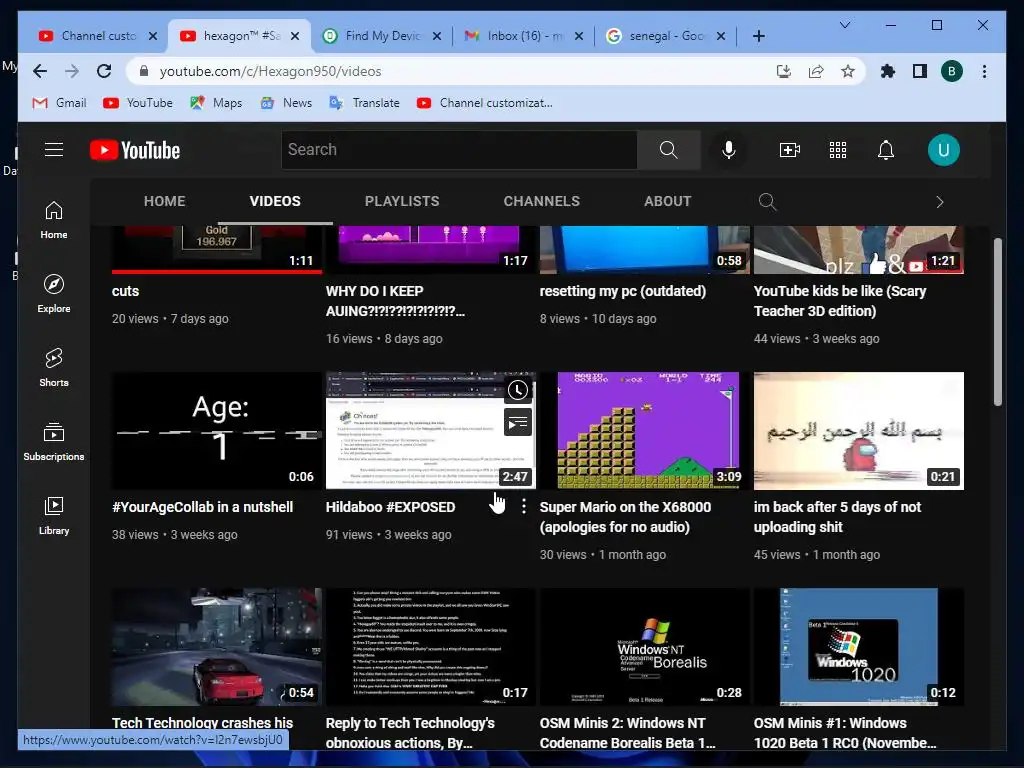Image resolution: width=1024 pixels, height=768 pixels.
Task: Click the page vertical scrollbar
Action: 997,321
